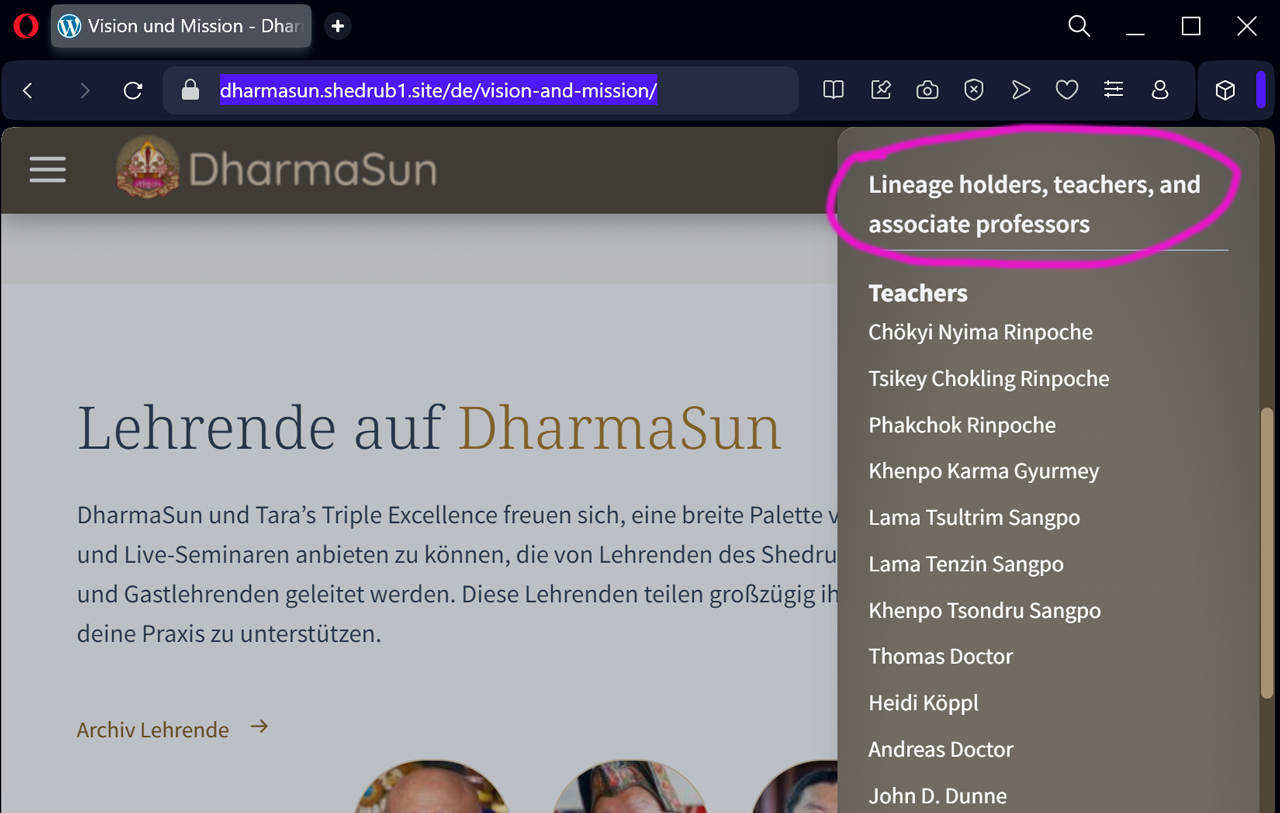Click the purple sidebar strip toggle
Screen dimensions: 1280x813
pos(1260,91)
